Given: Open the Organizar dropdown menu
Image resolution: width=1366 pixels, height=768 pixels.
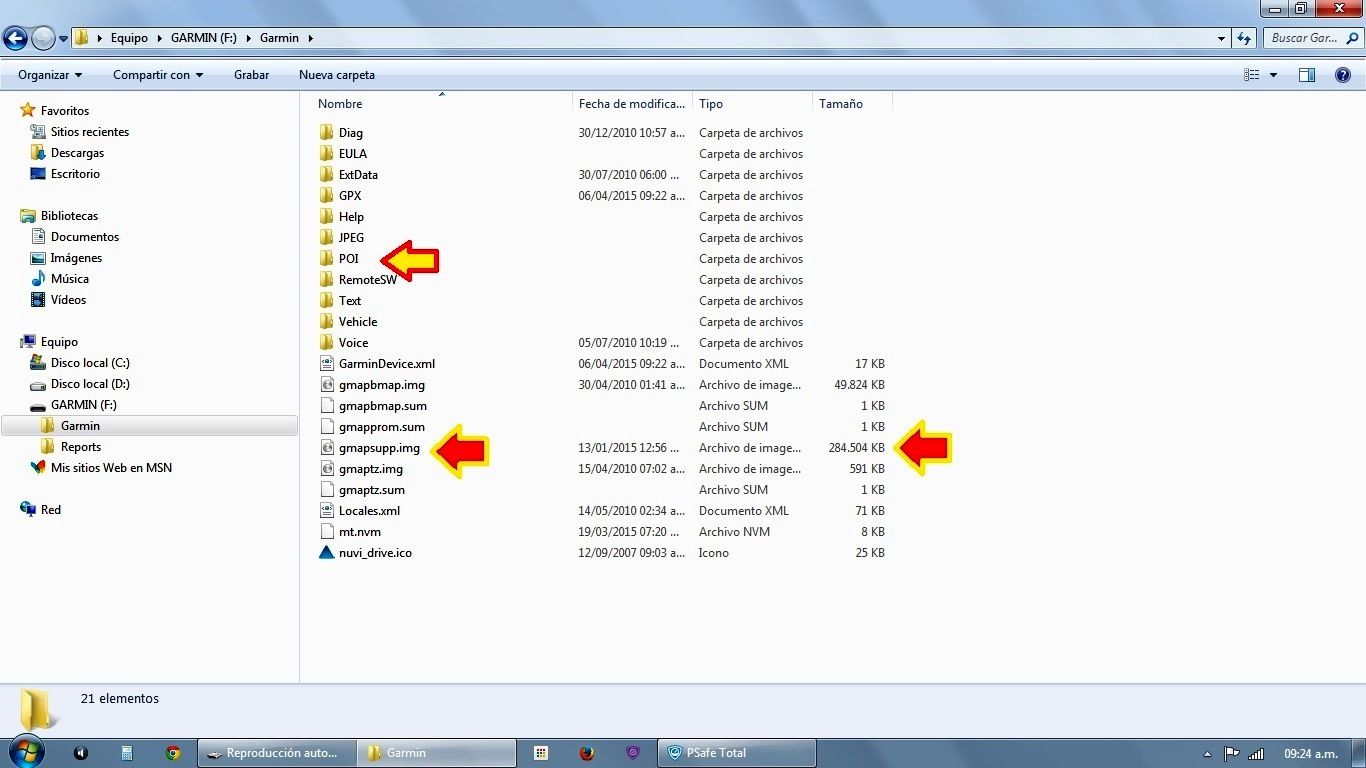Looking at the screenshot, I should pos(50,75).
